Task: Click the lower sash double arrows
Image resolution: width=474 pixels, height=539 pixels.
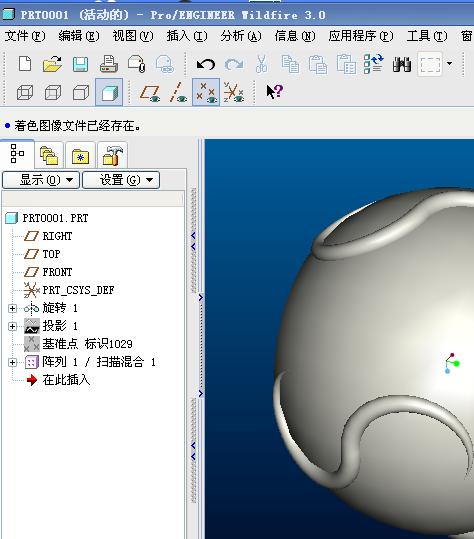Action: 193,451
